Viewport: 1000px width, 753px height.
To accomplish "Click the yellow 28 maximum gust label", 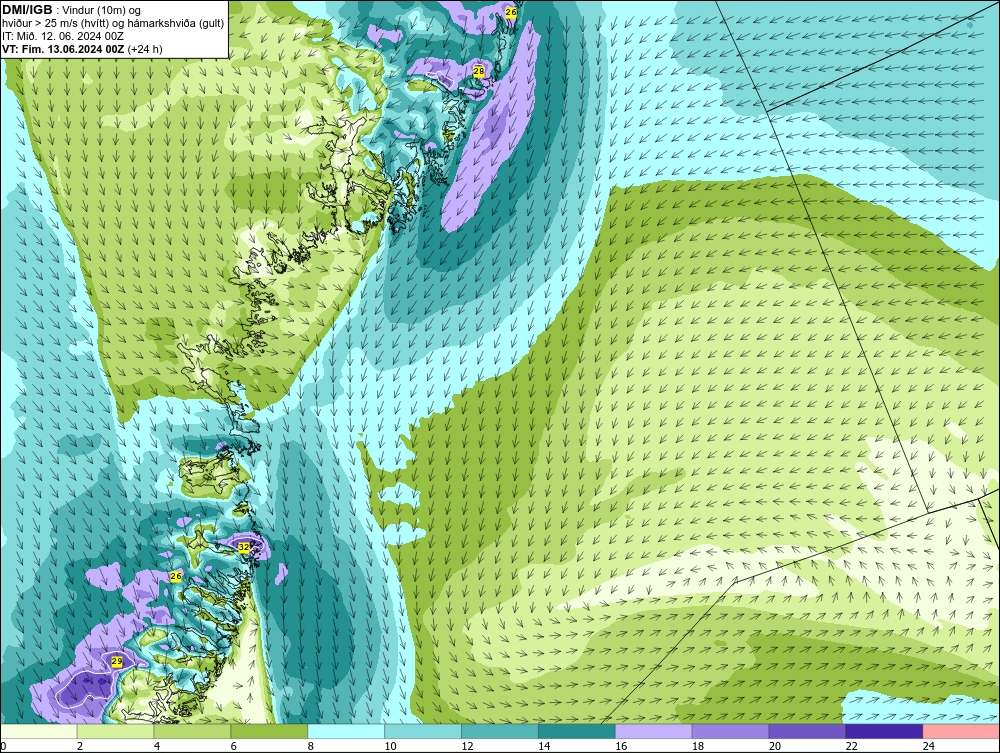I will tap(478, 71).
